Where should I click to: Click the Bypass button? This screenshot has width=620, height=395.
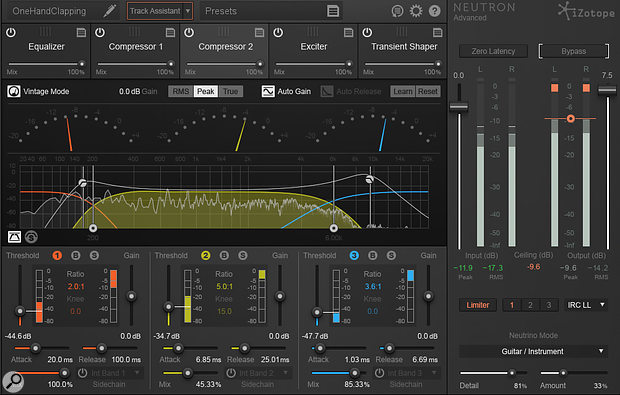[x=574, y=51]
